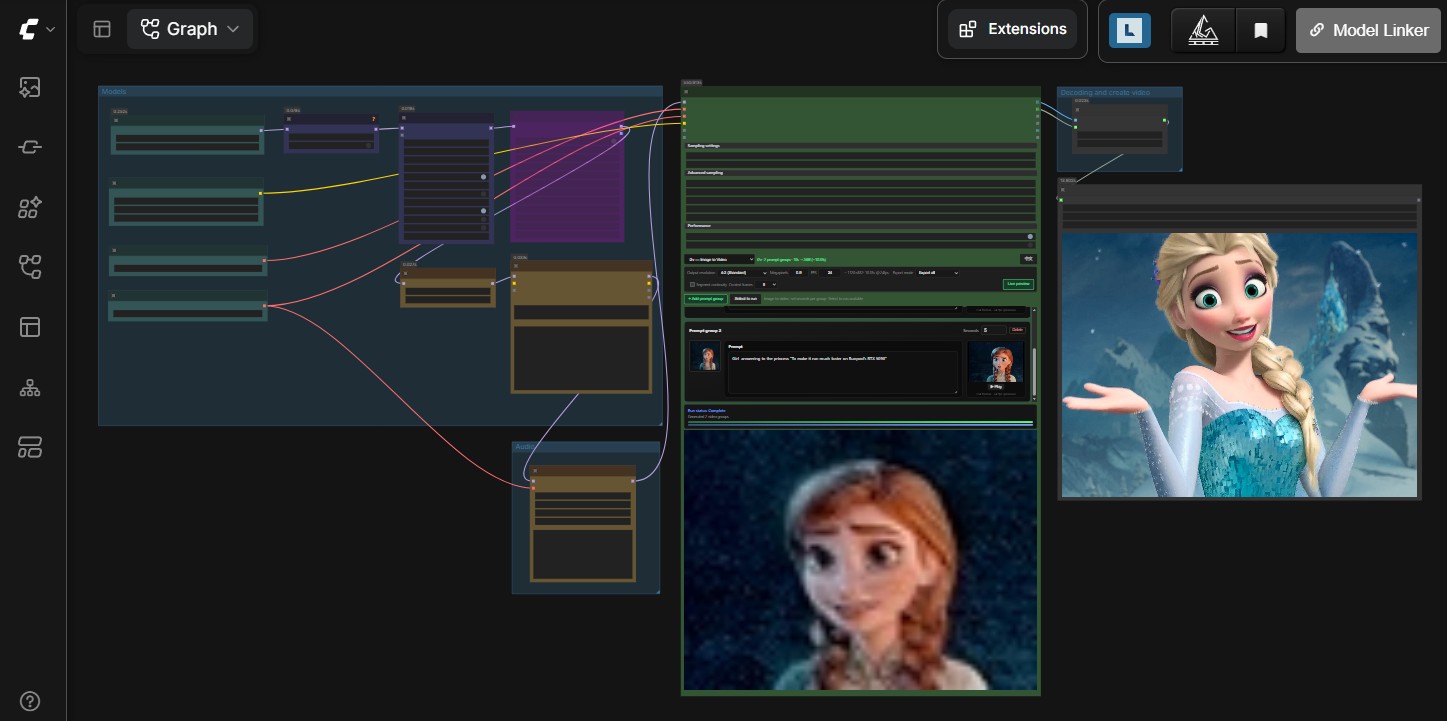Click the Run status progress bar

click(x=860, y=423)
